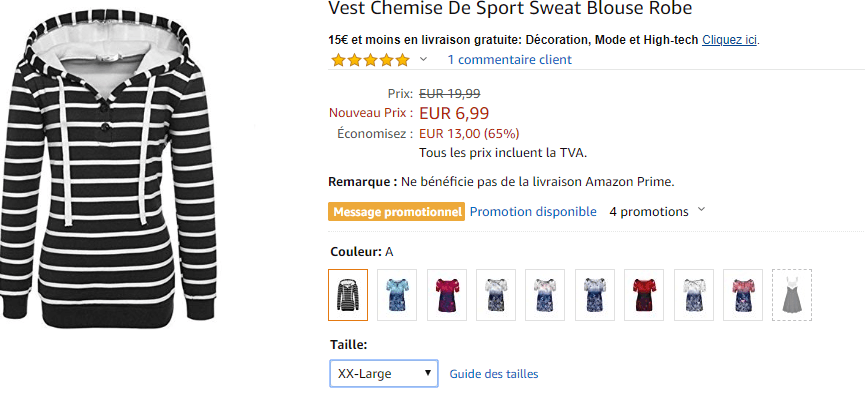The image size is (865, 396).
Task: Expand the star rating breakdown chevron
Action: (423, 59)
